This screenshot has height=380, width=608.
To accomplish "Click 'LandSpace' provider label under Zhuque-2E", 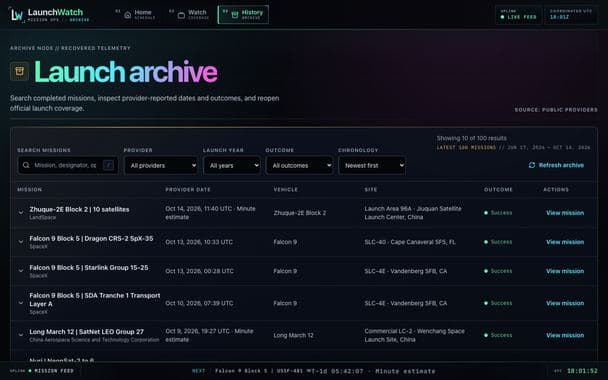I will click(x=43, y=218).
